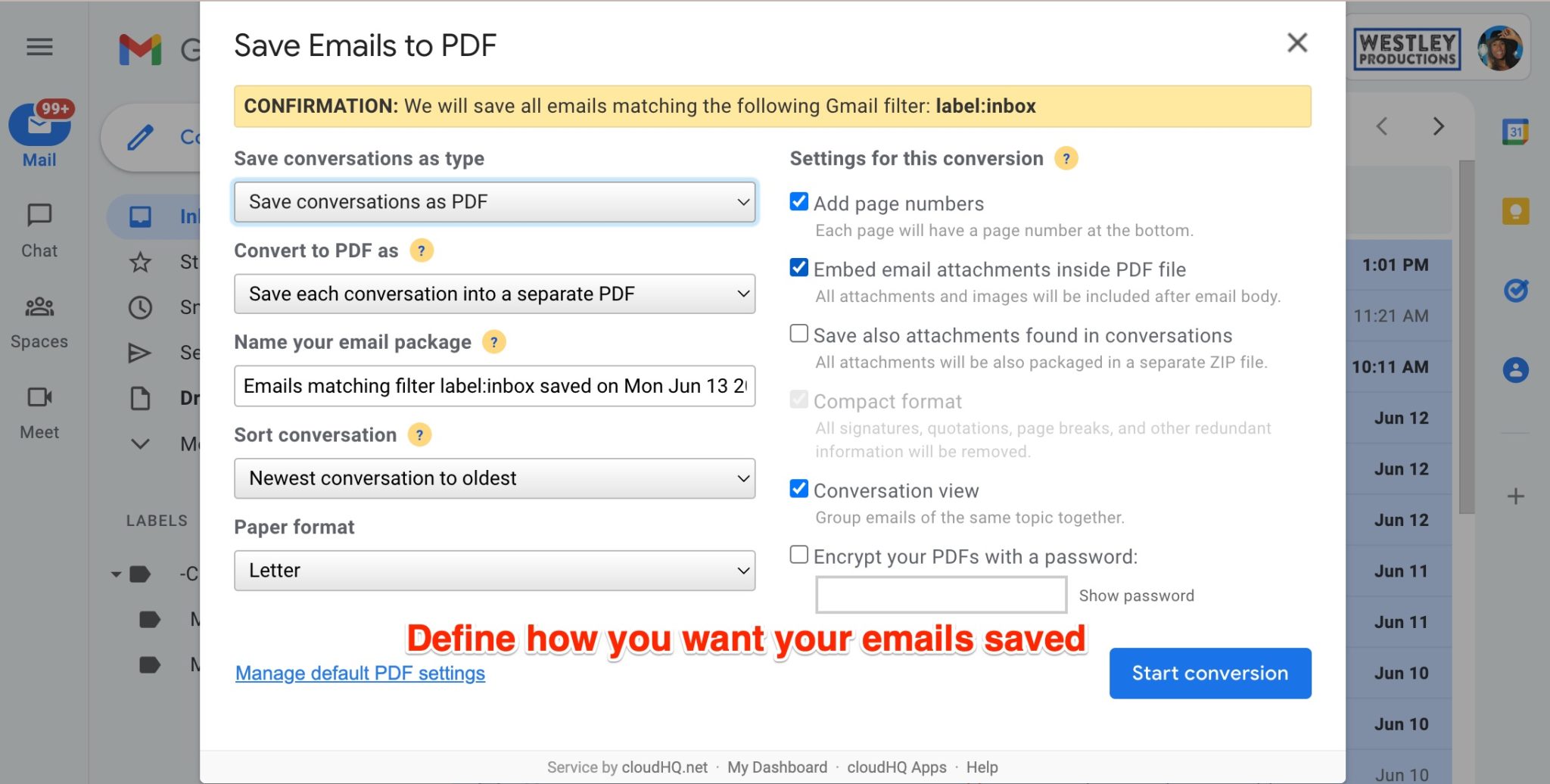Image resolution: width=1550 pixels, height=784 pixels.
Task: Switch to Chat in the left rail
Action: pyautogui.click(x=39, y=230)
